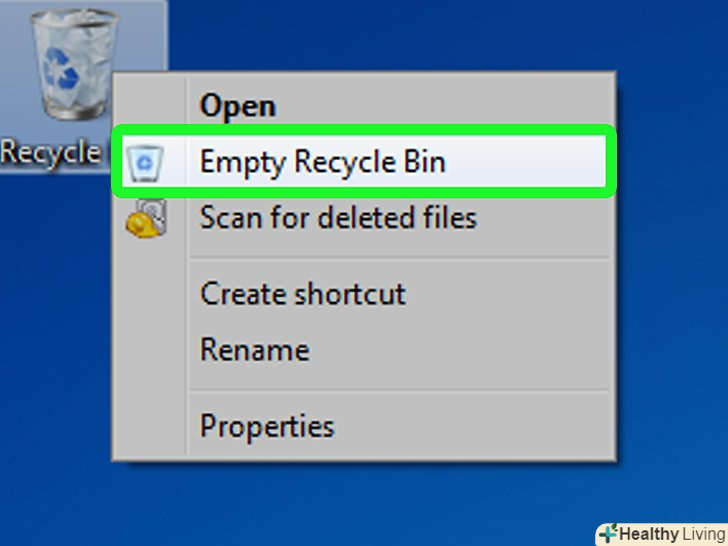Click the separator line above Properties
This screenshot has height=546, width=728.
[x=399, y=391]
